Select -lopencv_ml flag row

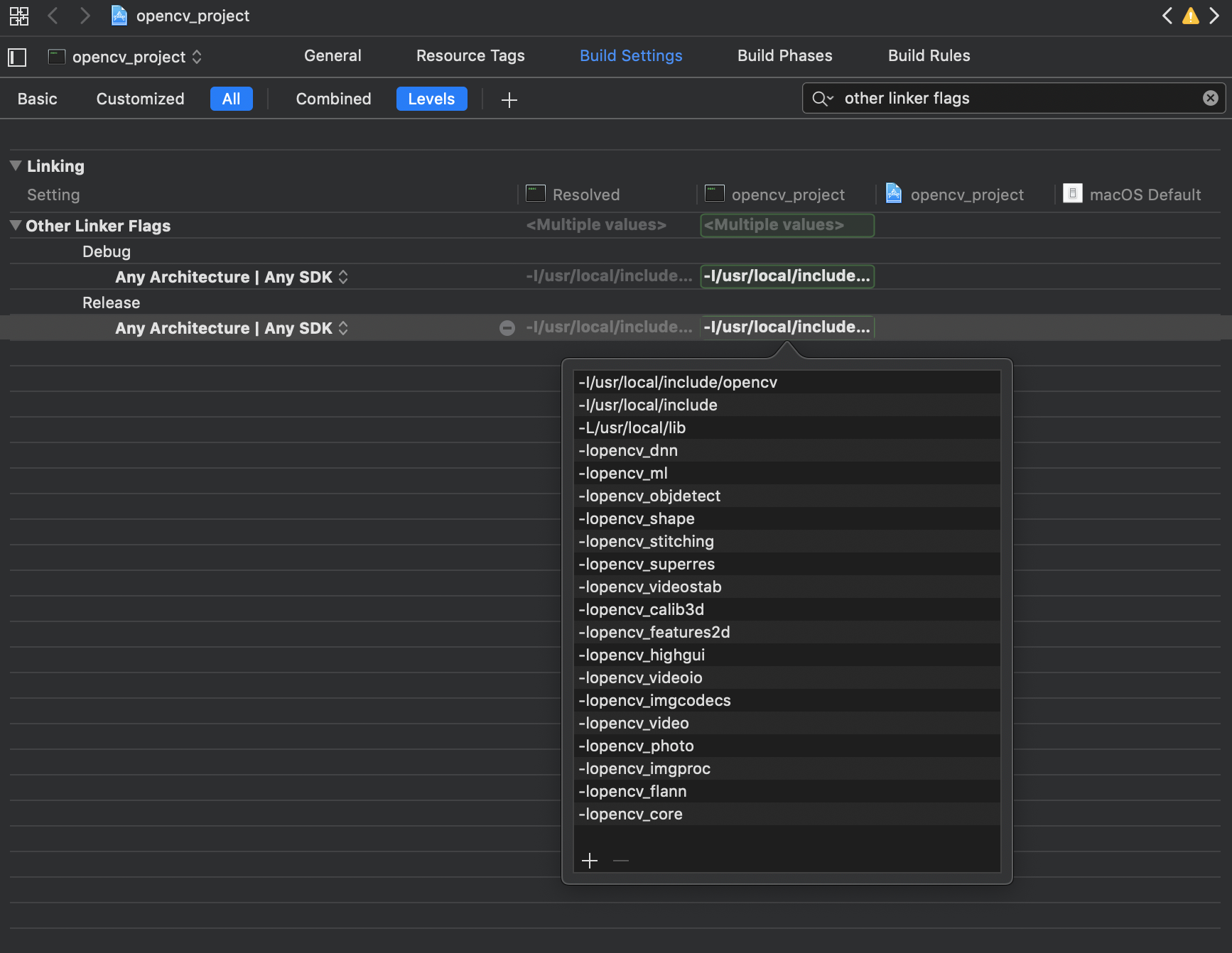pos(787,473)
